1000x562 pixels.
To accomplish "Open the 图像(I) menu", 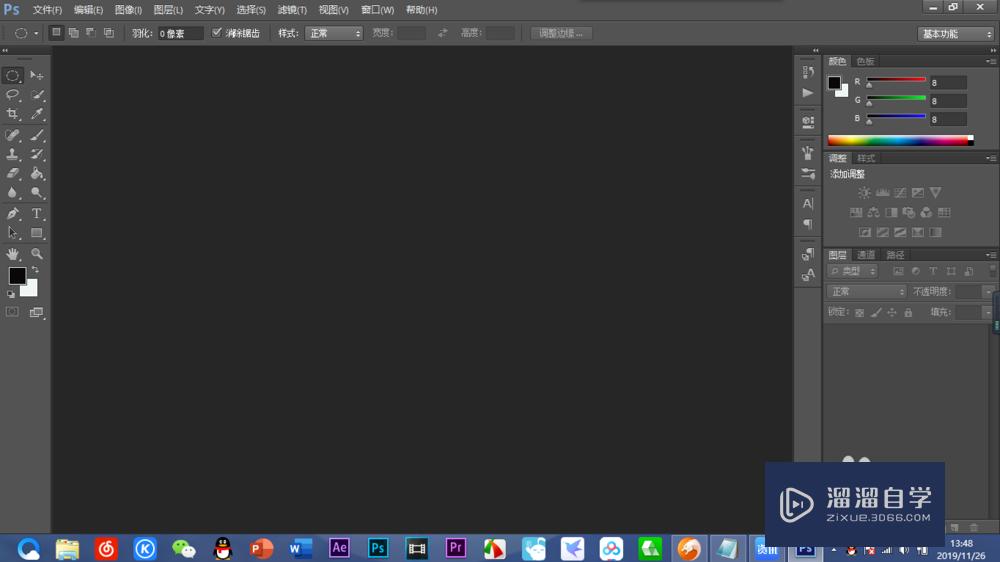I will 128,10.
